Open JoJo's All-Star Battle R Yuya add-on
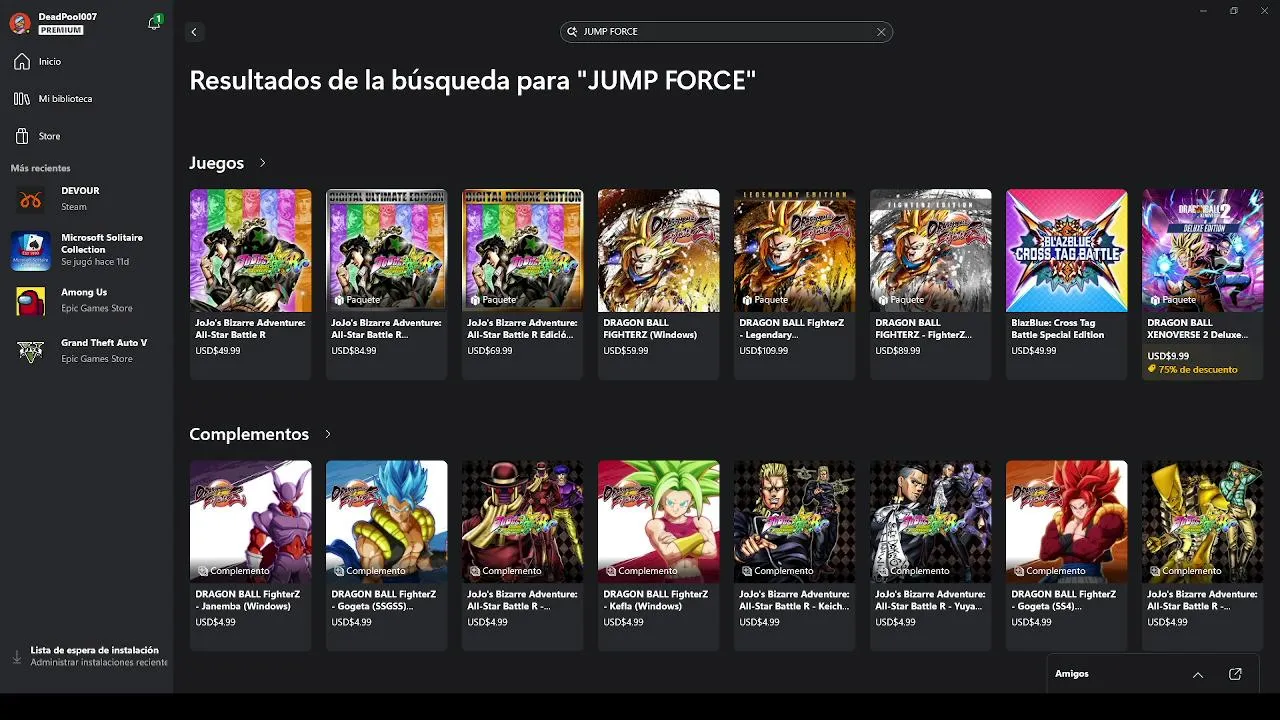The height and width of the screenshot is (720, 1280). pos(930,555)
